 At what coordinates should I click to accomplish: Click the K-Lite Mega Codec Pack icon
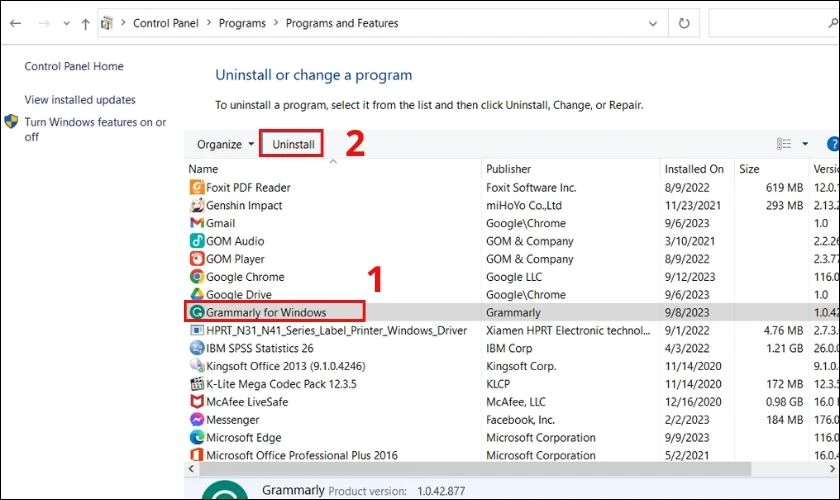point(197,384)
